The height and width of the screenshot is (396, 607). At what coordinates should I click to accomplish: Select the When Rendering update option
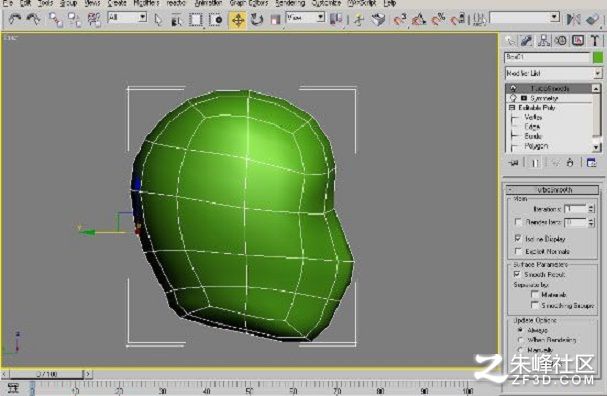click(x=521, y=340)
